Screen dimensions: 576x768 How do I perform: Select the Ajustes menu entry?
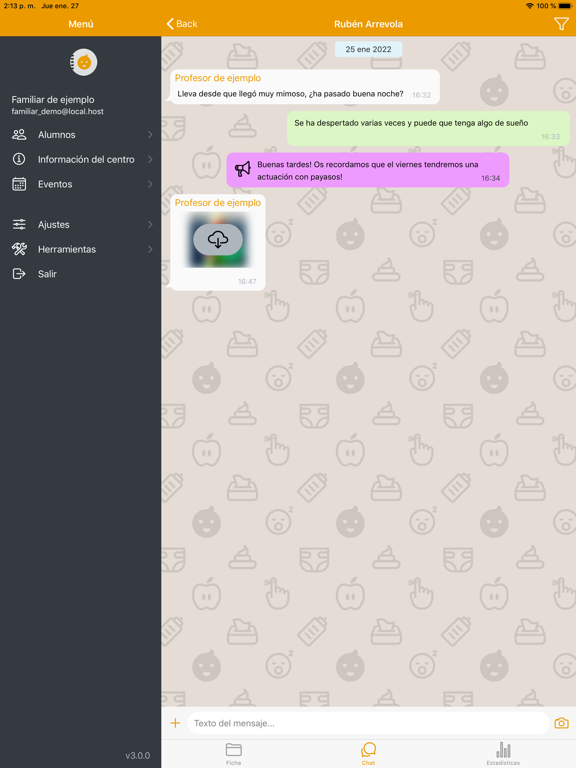coord(80,224)
